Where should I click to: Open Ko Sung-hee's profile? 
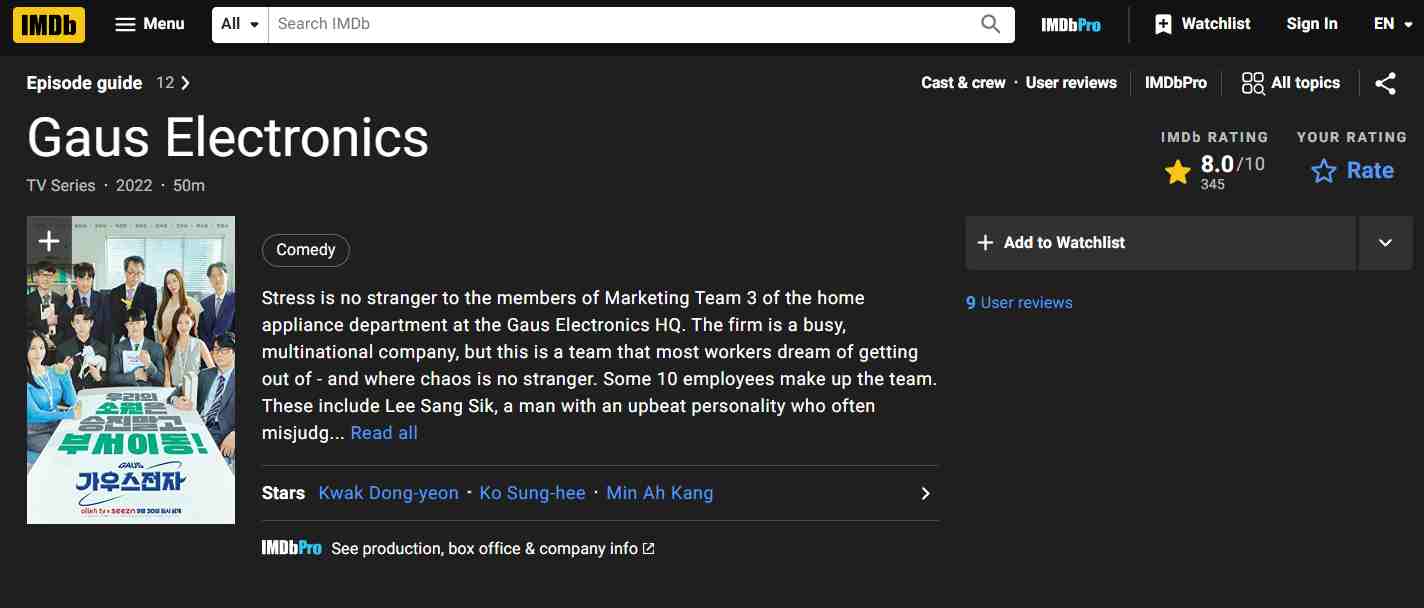click(x=533, y=493)
